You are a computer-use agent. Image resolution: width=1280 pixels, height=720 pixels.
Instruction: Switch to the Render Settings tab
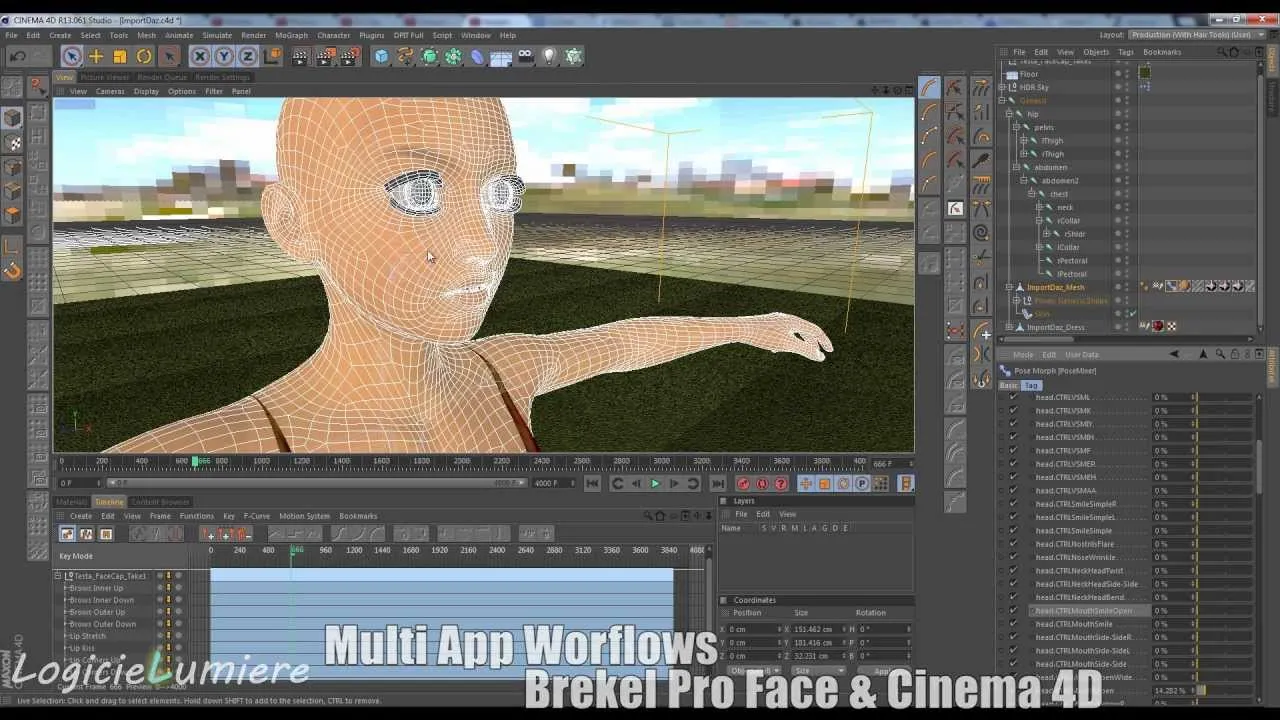pyautogui.click(x=222, y=77)
